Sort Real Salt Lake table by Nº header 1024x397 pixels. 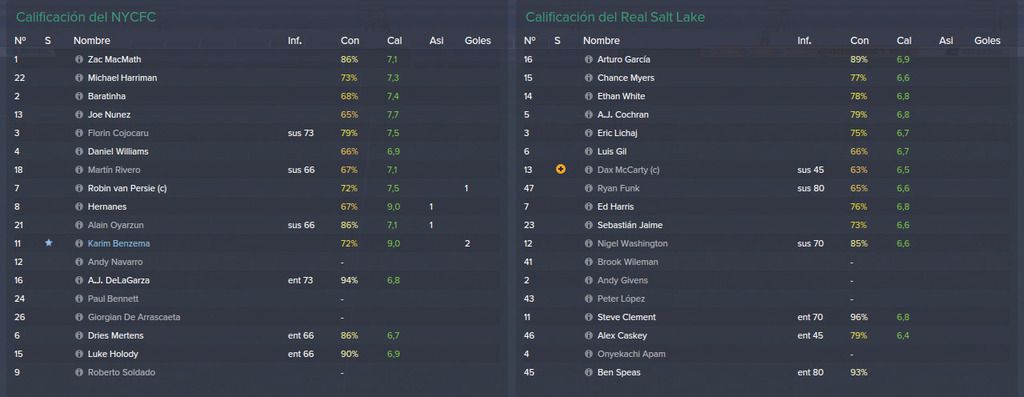pos(530,40)
